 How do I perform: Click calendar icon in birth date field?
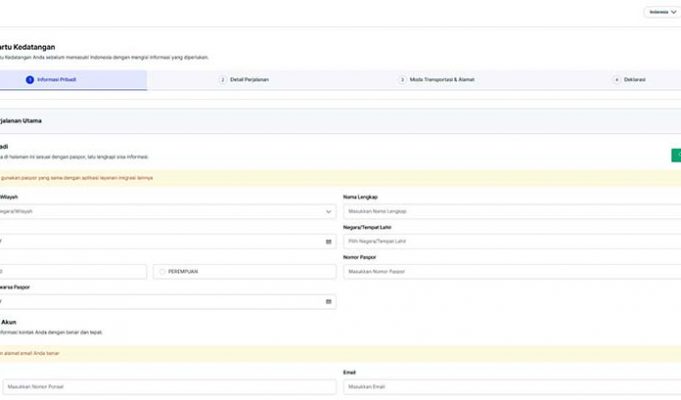coord(328,242)
